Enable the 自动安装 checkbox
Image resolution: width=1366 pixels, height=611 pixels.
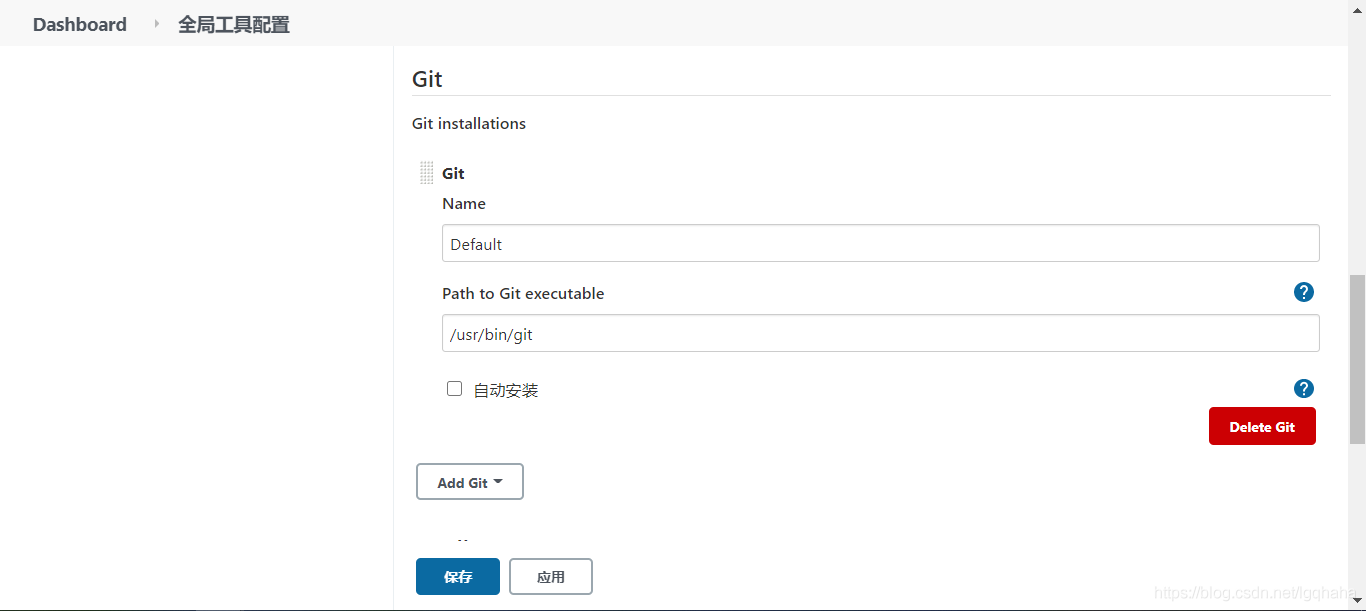454,389
